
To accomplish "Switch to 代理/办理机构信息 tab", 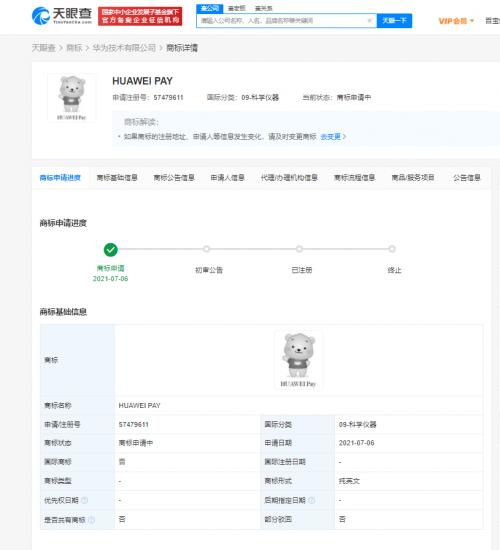I will 289,178.
